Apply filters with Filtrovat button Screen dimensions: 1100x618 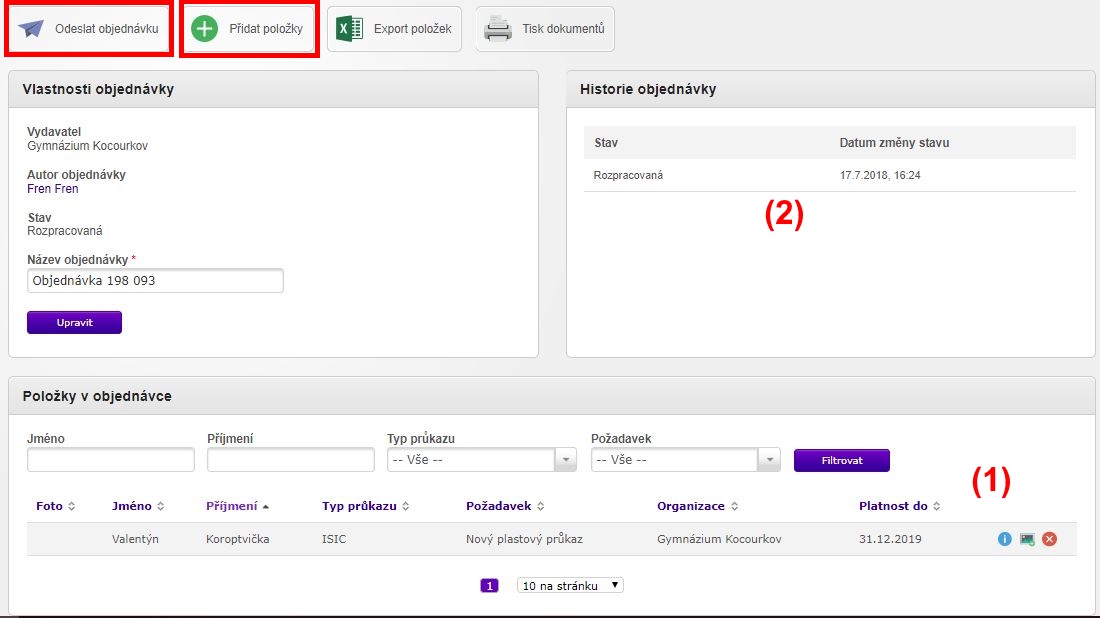(842, 460)
